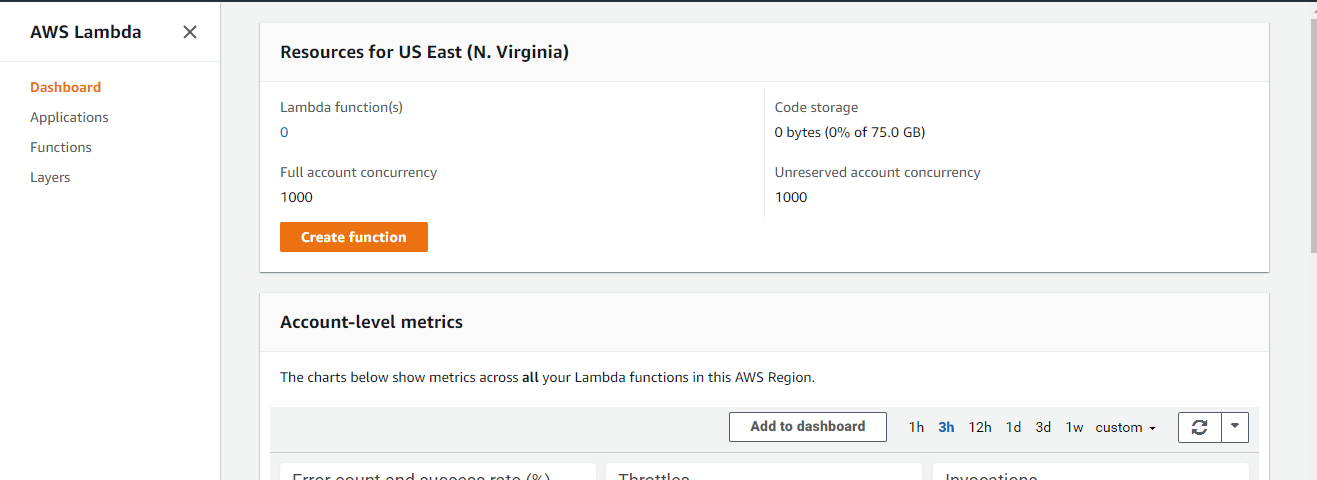Navigate to Functions in the sidebar
This screenshot has width=1317, height=480.
tap(61, 147)
